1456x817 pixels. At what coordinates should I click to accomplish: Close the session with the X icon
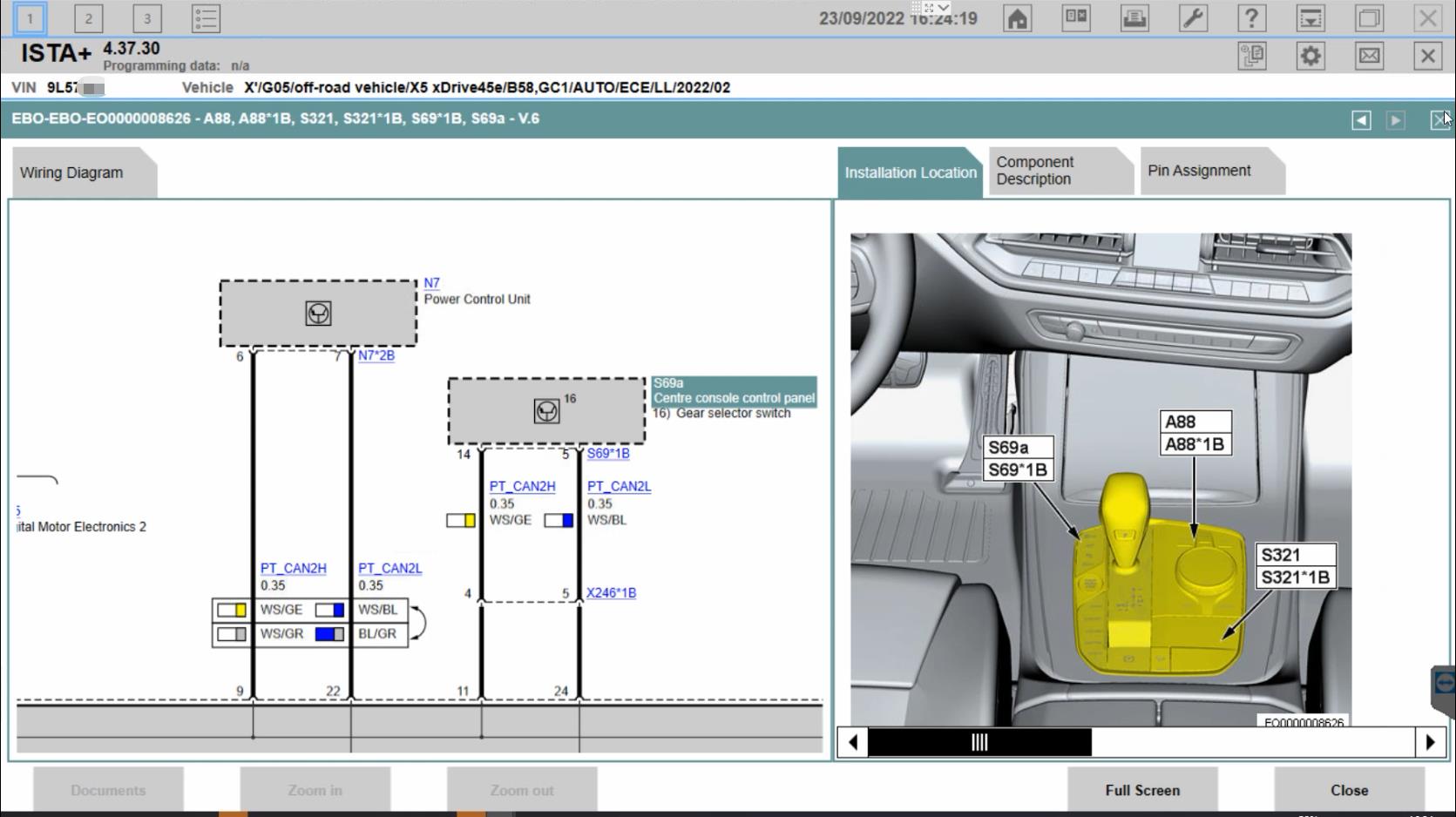1427,57
